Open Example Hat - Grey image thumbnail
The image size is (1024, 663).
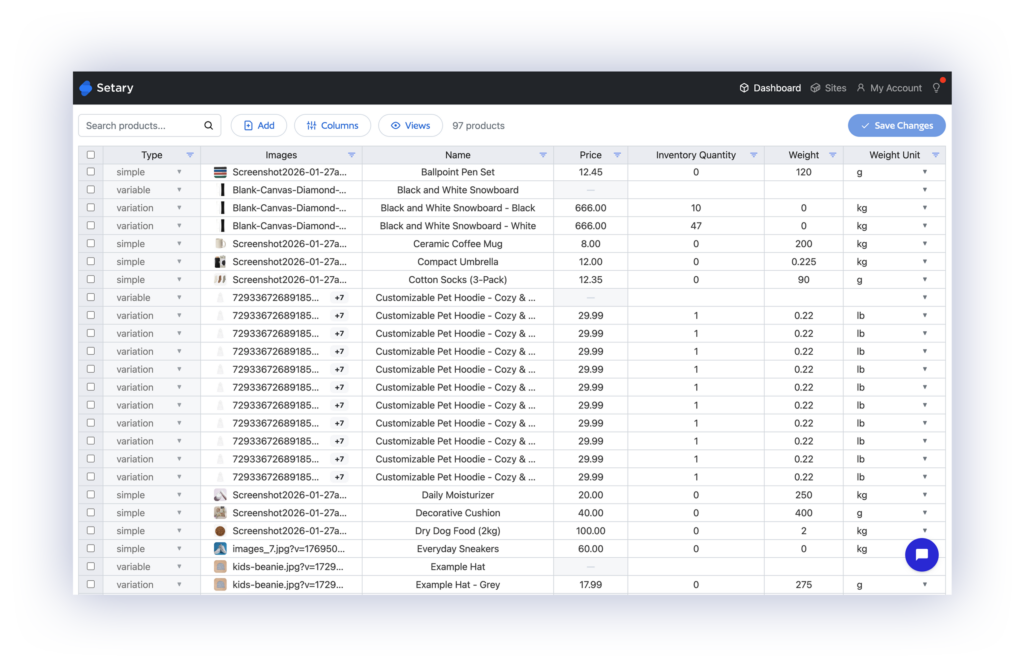point(220,585)
